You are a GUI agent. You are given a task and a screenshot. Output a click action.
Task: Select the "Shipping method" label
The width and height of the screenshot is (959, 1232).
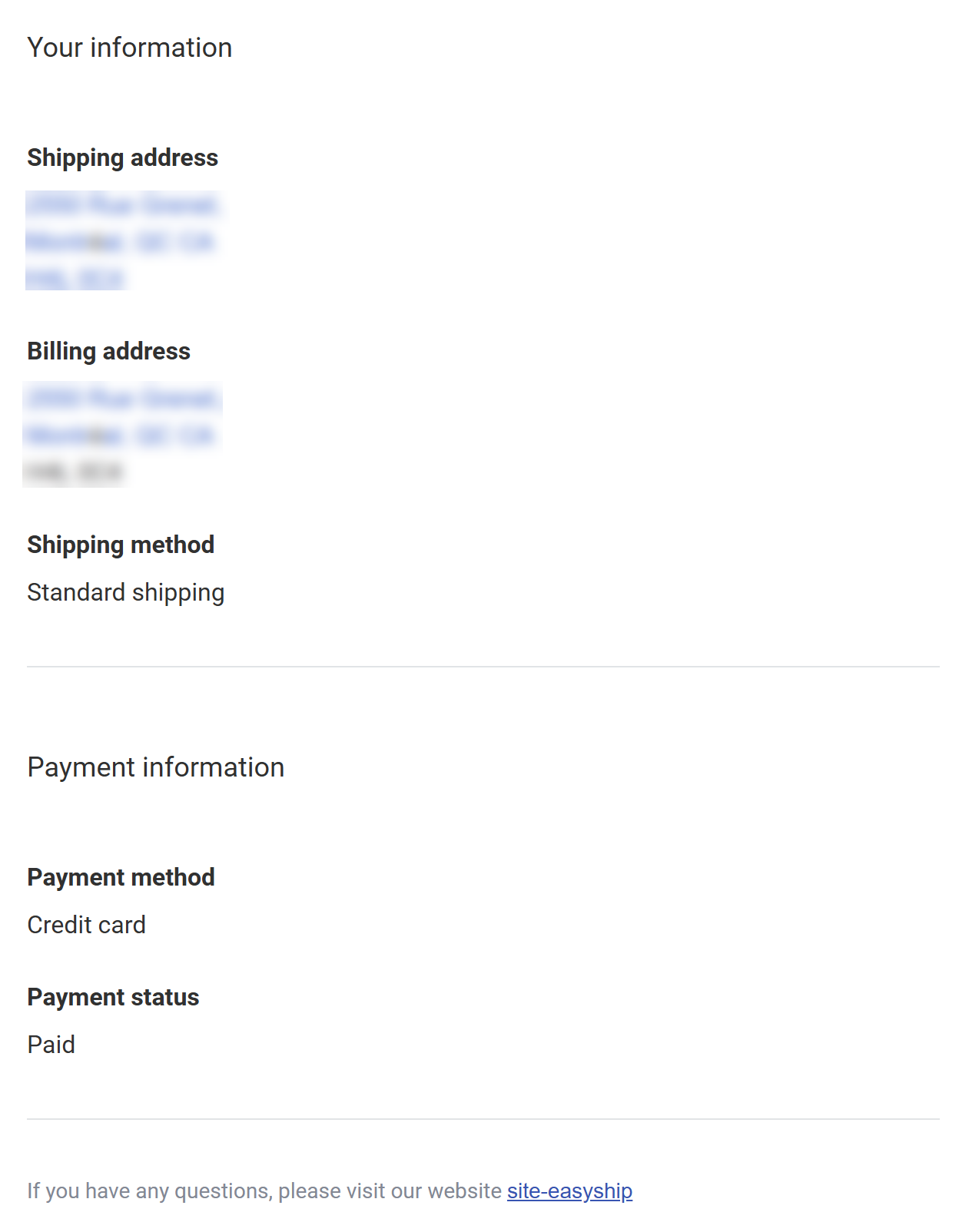[121, 545]
